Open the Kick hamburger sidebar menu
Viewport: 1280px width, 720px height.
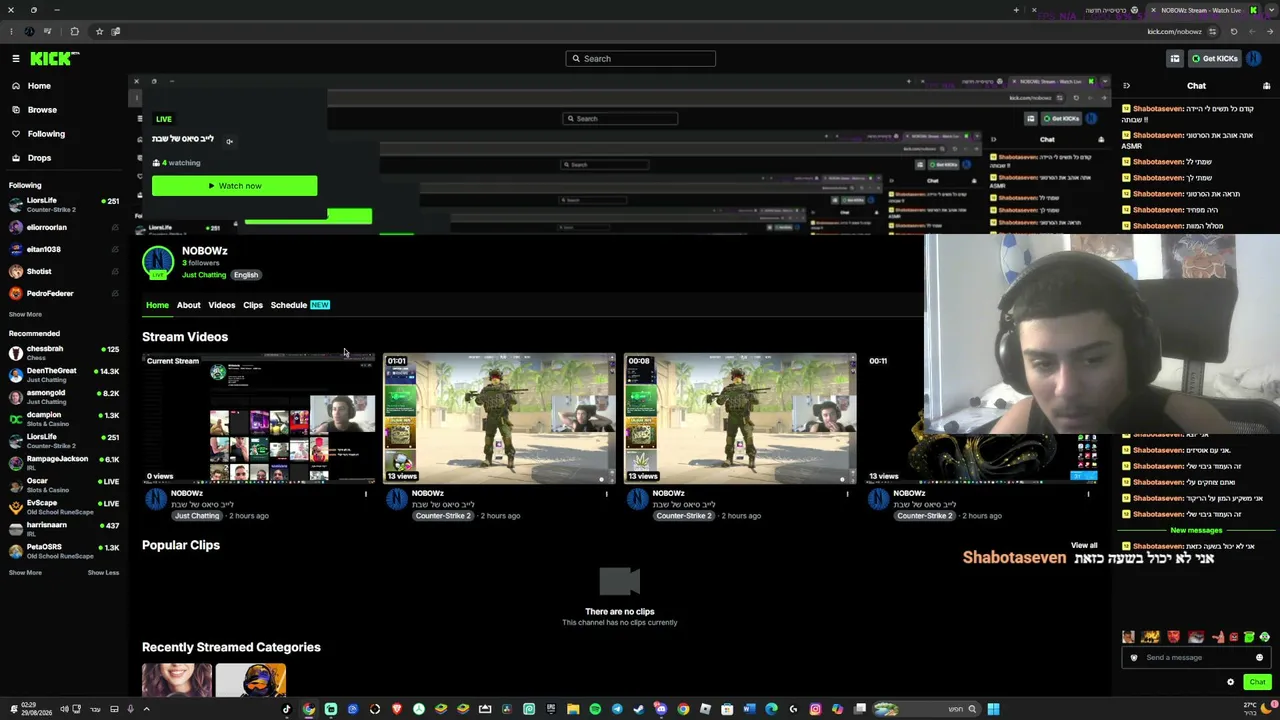tap(16, 58)
